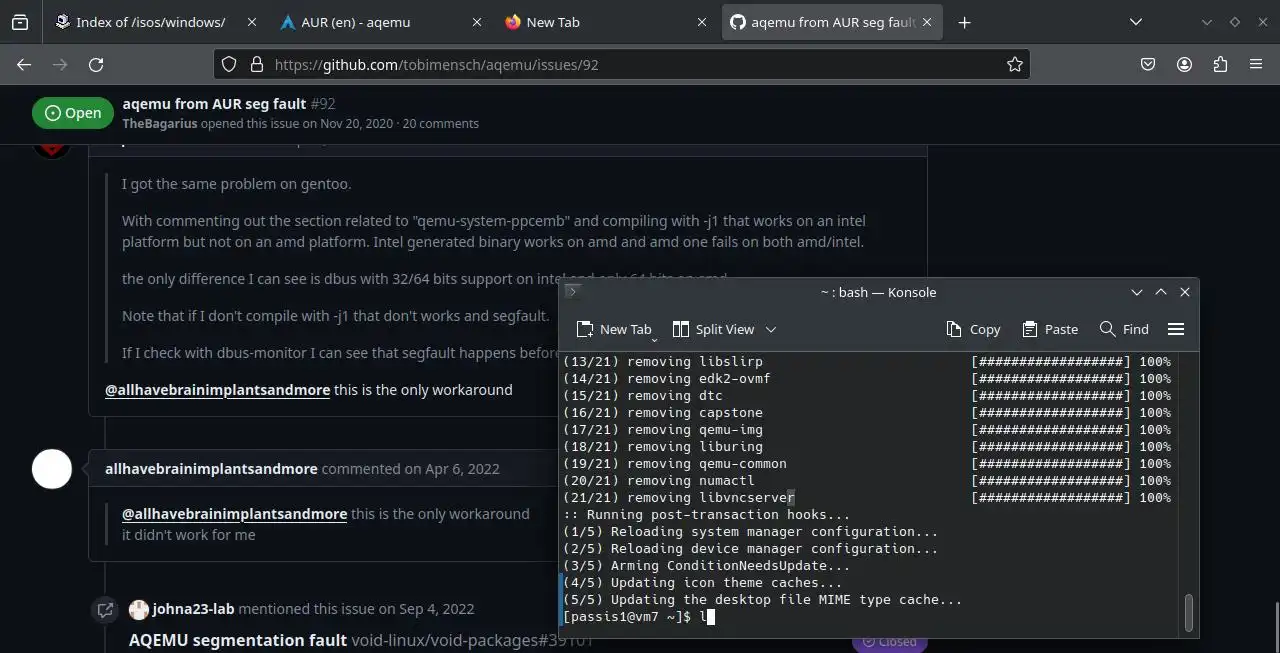Open a new browser tab with plus
Screen dimensions: 1280x653
[964, 22]
